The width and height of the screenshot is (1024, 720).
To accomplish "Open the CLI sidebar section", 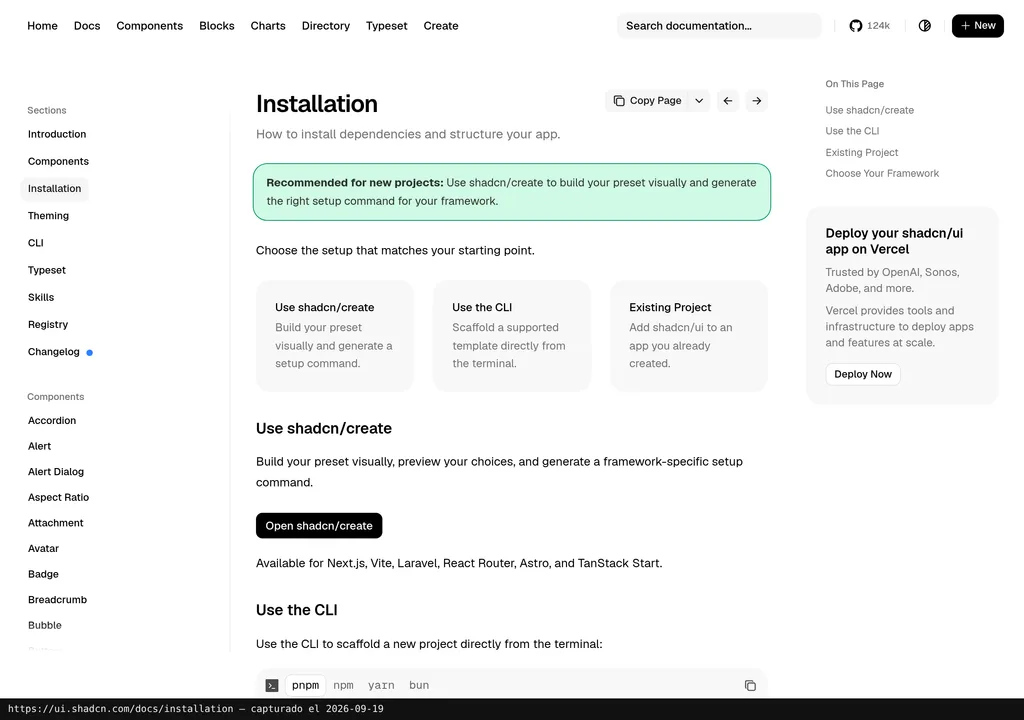I will point(35,243).
